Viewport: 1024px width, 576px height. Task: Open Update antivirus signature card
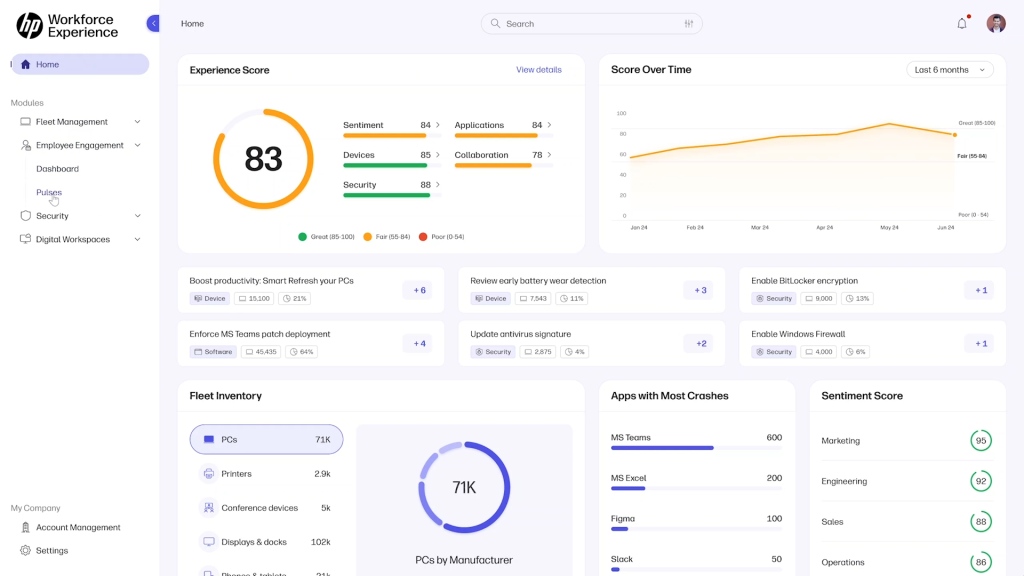[592, 344]
